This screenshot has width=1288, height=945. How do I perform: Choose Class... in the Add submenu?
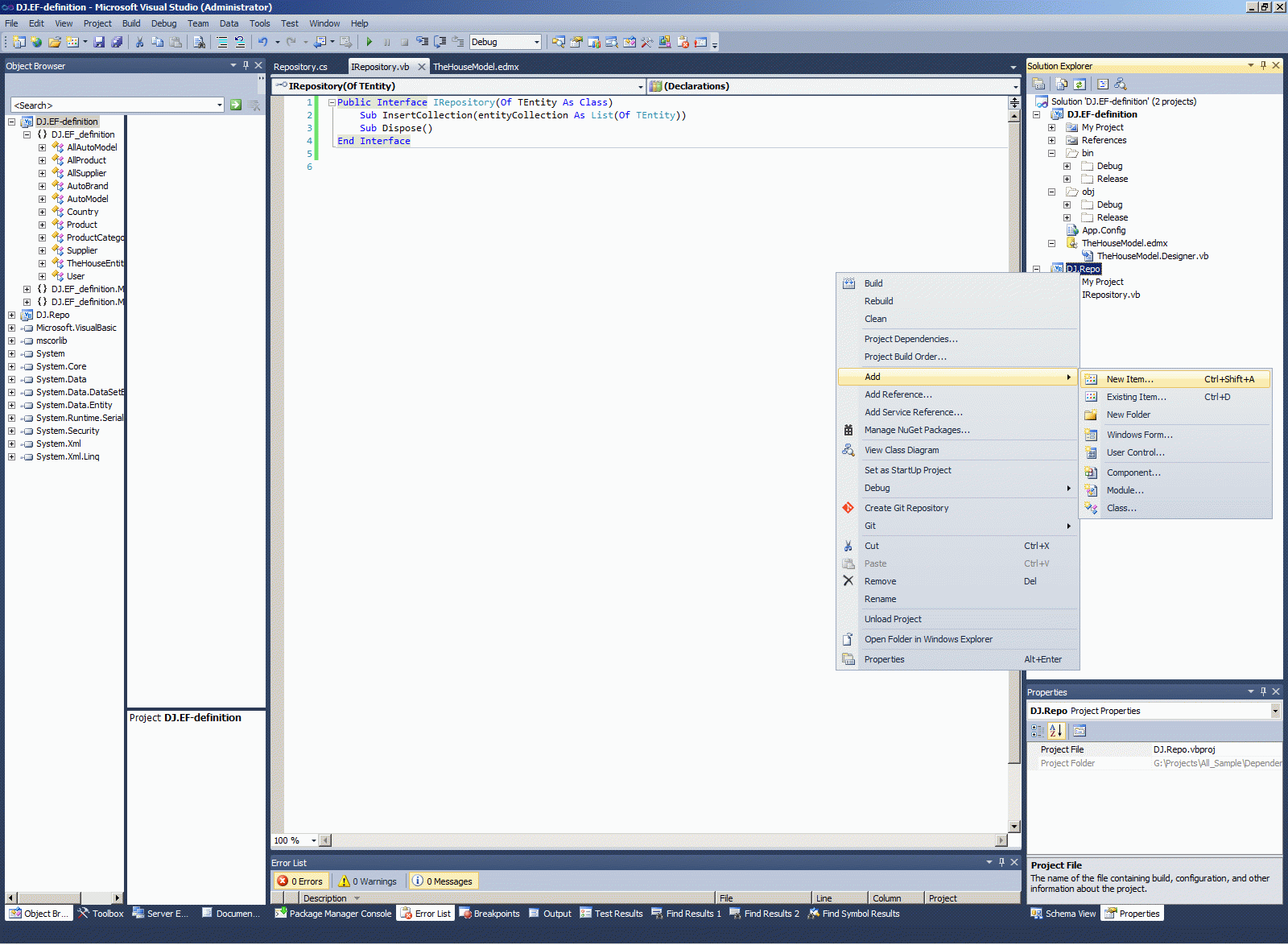(1175, 508)
